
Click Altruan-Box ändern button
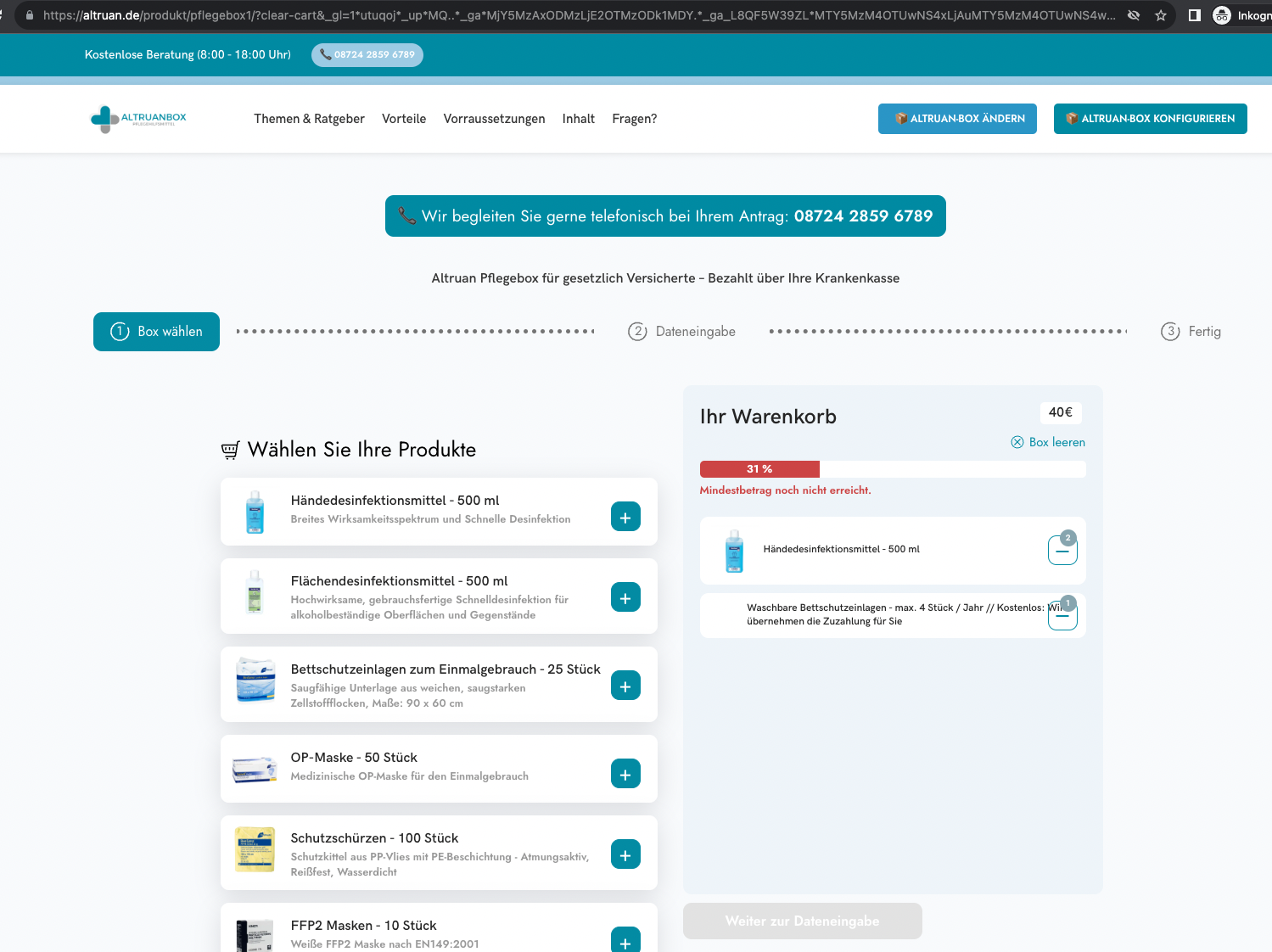click(x=957, y=119)
